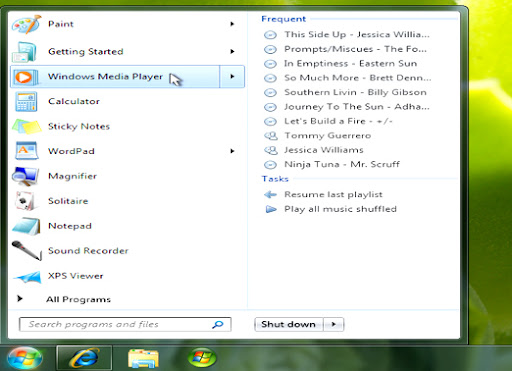Expand Windows Media Player jump list arrow
This screenshot has width=512, height=371.
coord(232,77)
